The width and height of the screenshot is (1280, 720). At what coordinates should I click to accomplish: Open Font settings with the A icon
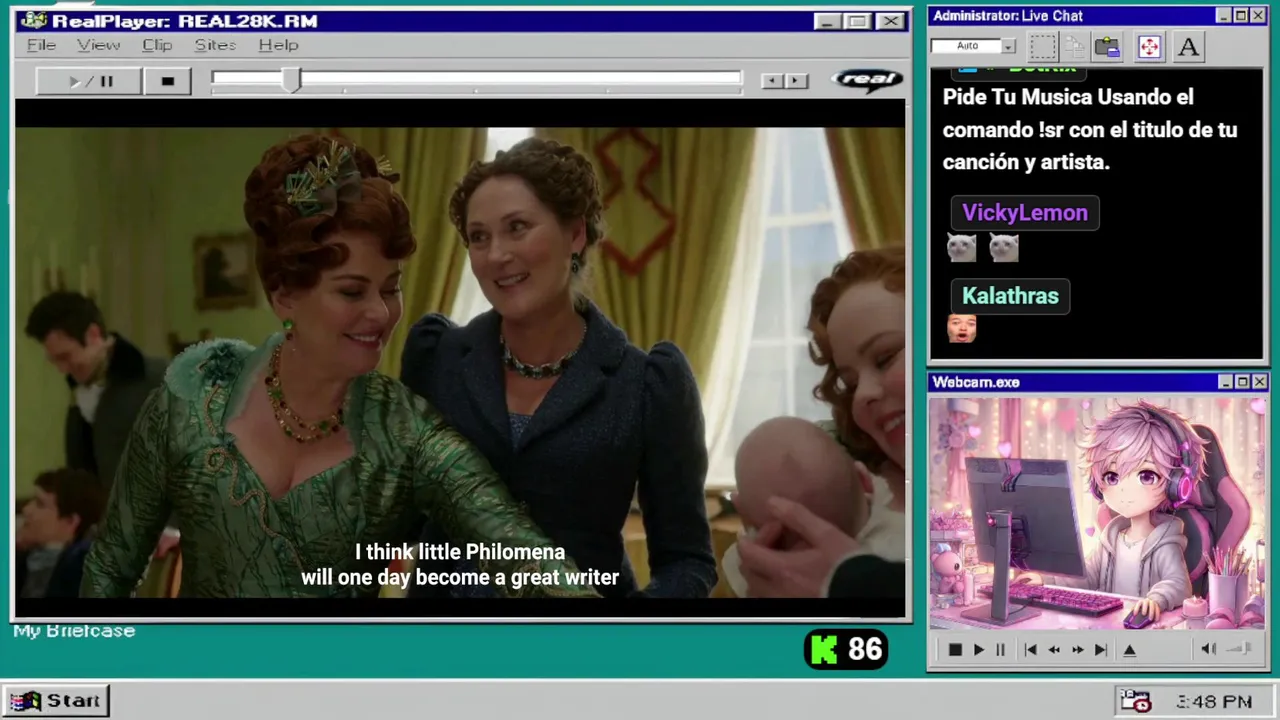[1188, 47]
